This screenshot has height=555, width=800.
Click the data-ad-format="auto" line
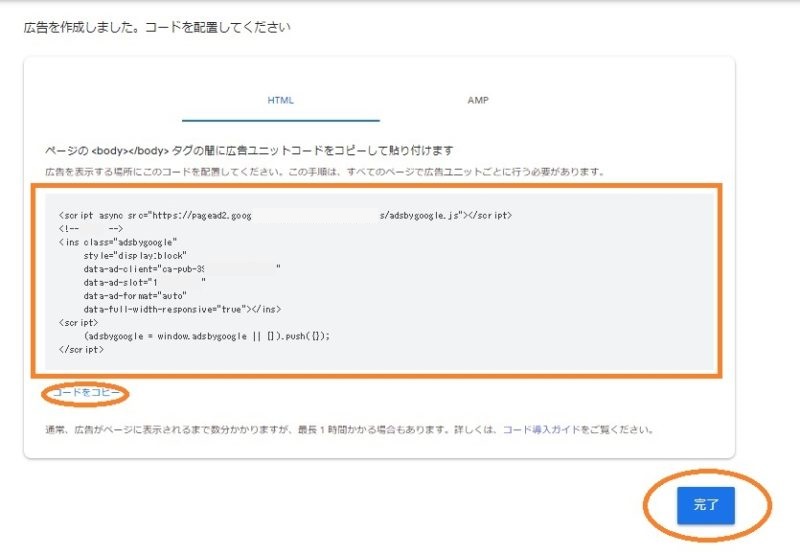tap(135, 296)
